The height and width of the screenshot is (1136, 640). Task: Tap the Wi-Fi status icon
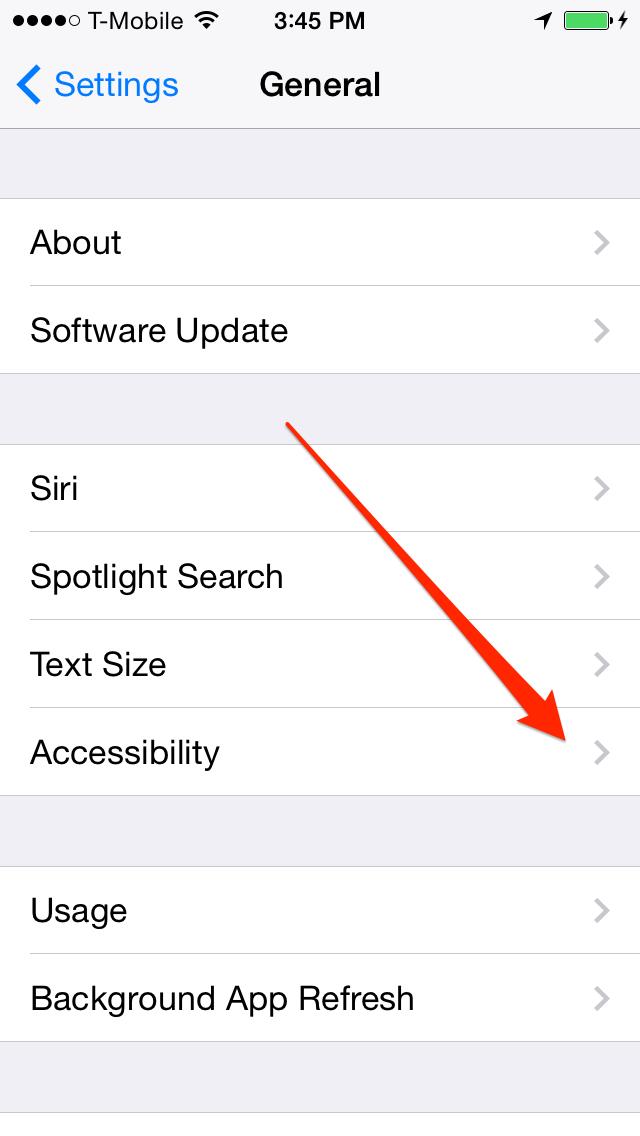coord(207,20)
